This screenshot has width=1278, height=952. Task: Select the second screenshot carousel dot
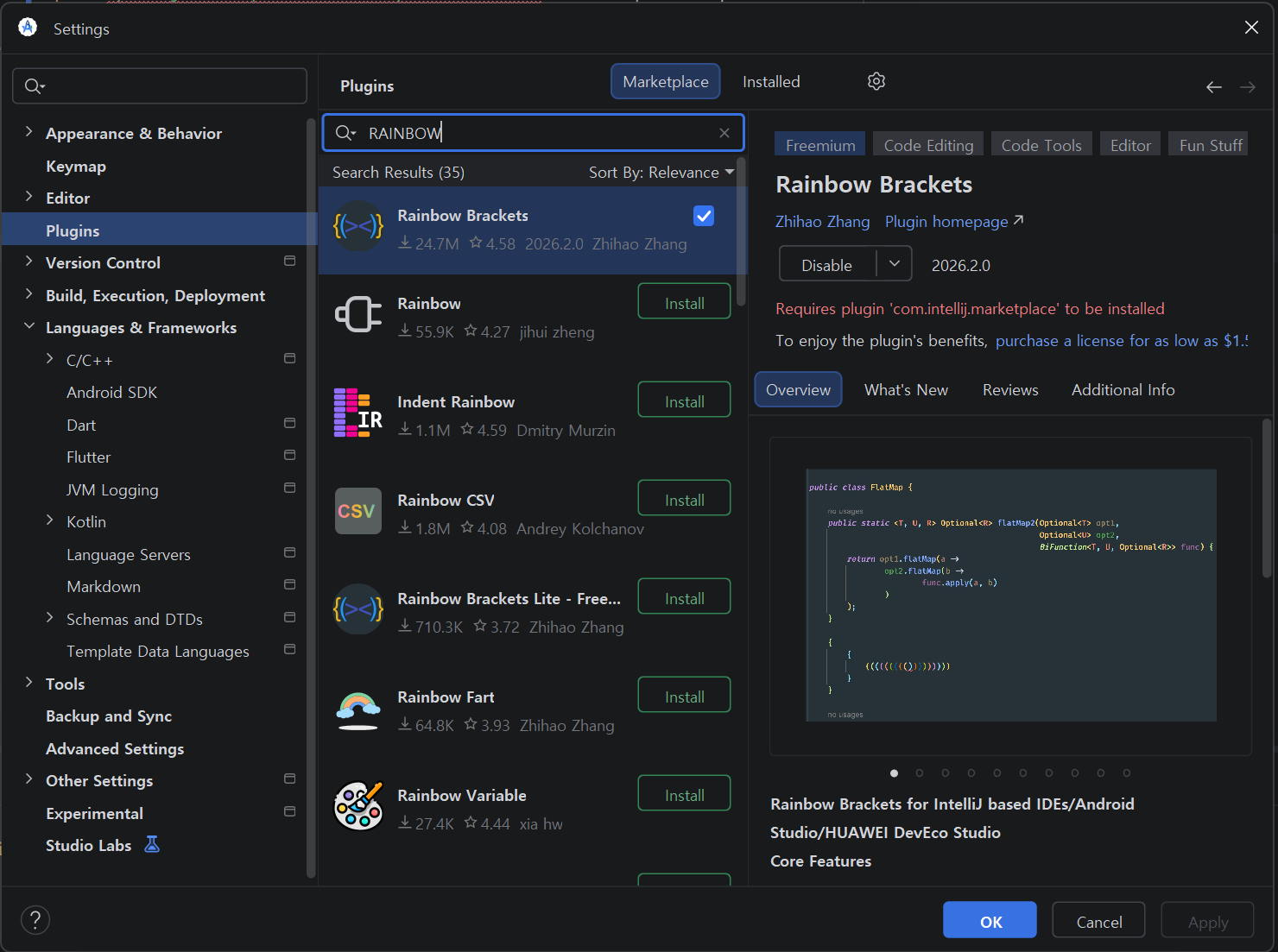click(x=920, y=773)
